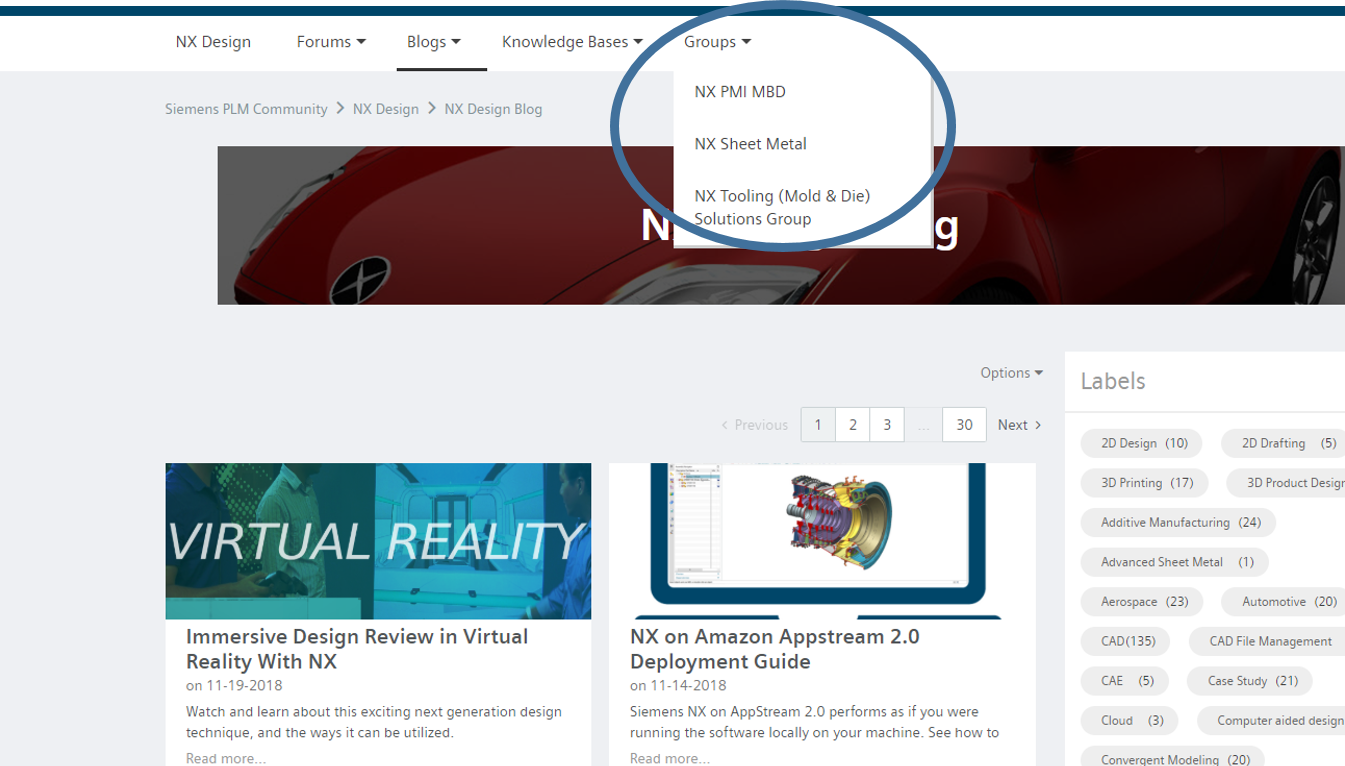Select NX PMI MBD group
This screenshot has width=1345, height=766.
tap(740, 92)
